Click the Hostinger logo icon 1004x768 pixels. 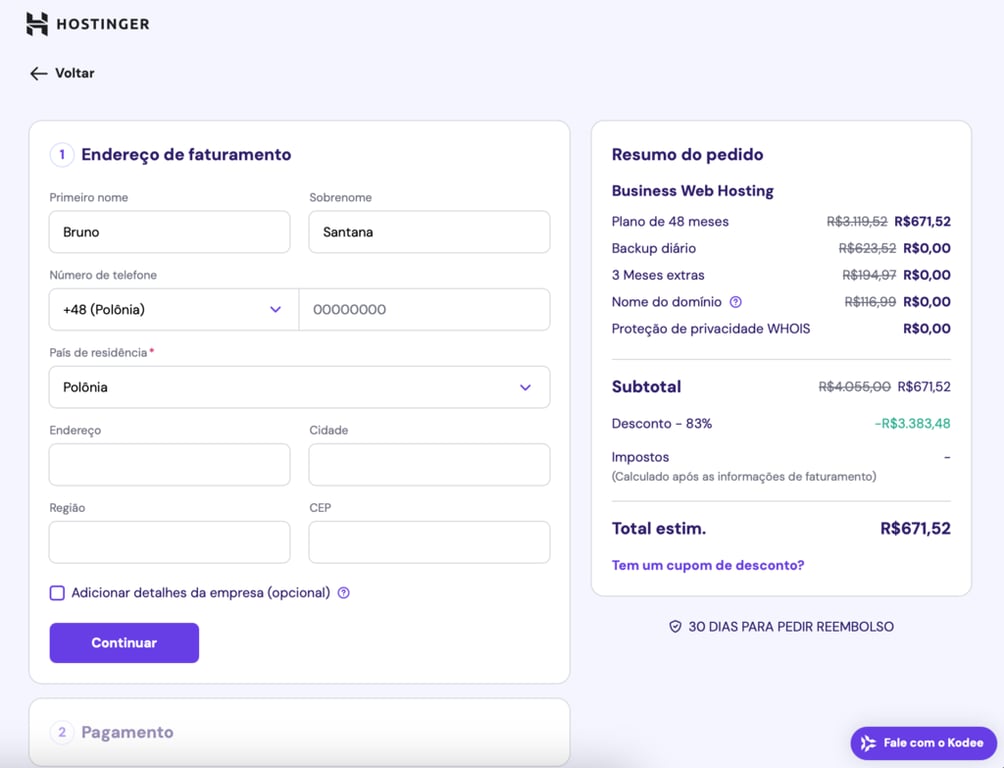pos(36,23)
